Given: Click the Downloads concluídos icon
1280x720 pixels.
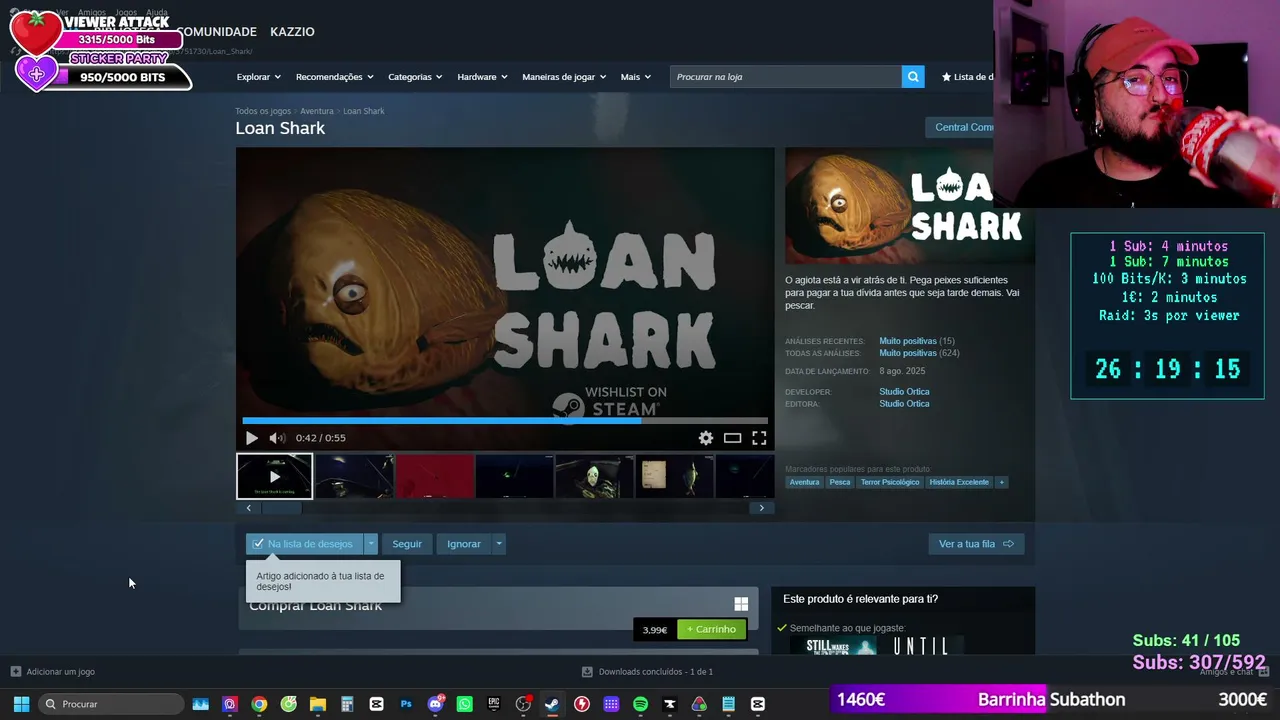Looking at the screenshot, I should [x=587, y=672].
